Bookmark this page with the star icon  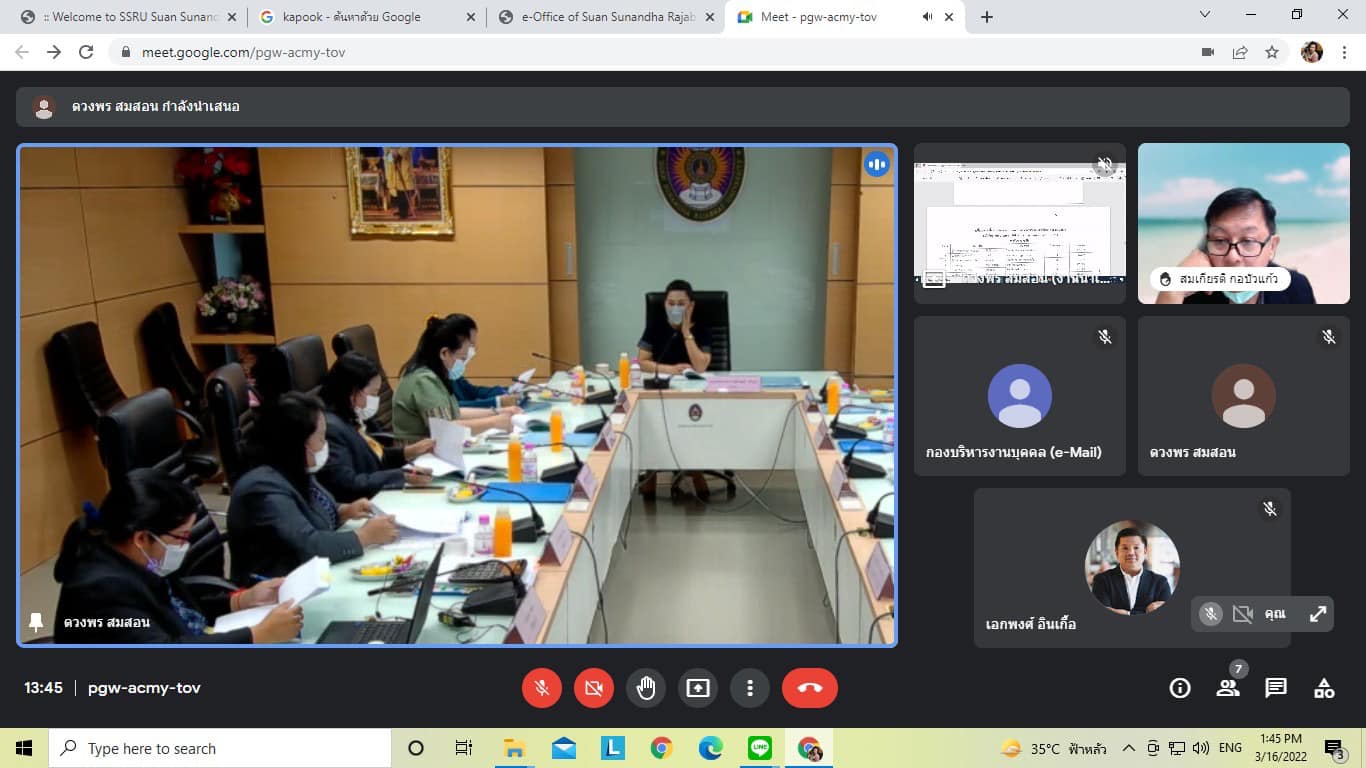[1272, 52]
